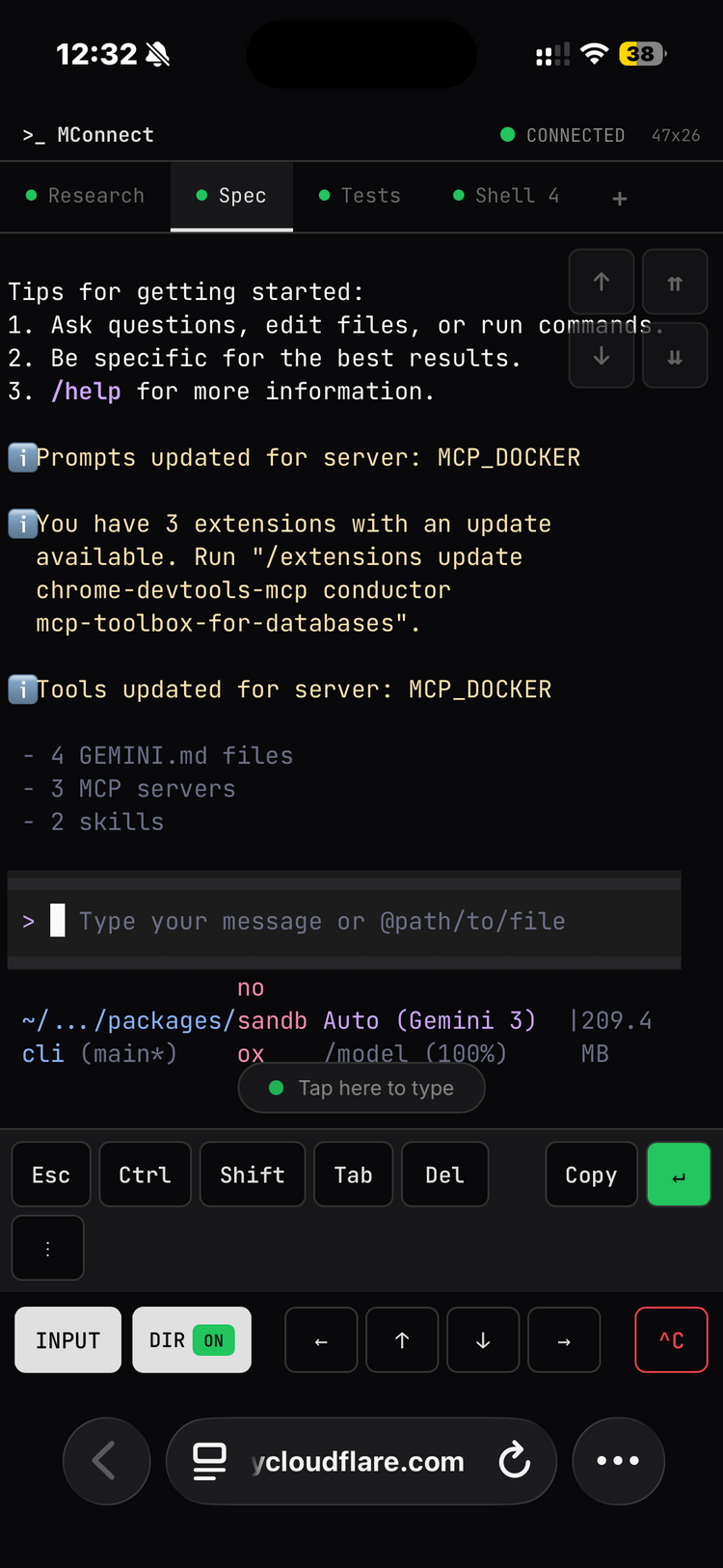Tap 'Prompts updated for server: MCP_DOCKER' line
The width and height of the screenshot is (723, 1568).
308,457
